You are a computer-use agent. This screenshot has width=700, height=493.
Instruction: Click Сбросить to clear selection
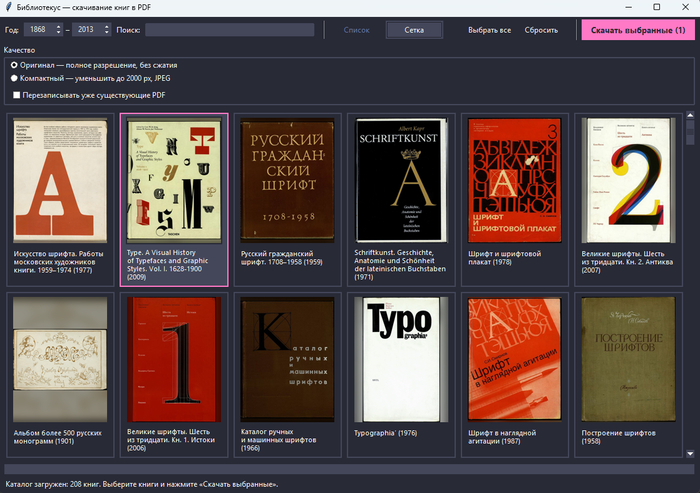click(x=541, y=30)
